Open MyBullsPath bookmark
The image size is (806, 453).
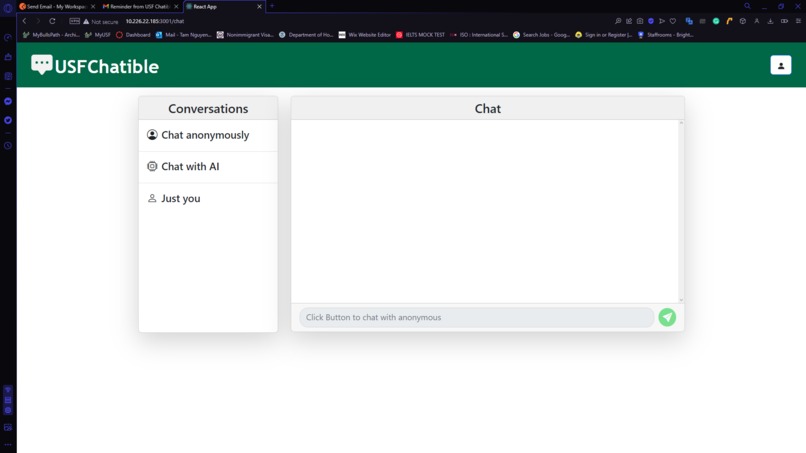coord(51,35)
